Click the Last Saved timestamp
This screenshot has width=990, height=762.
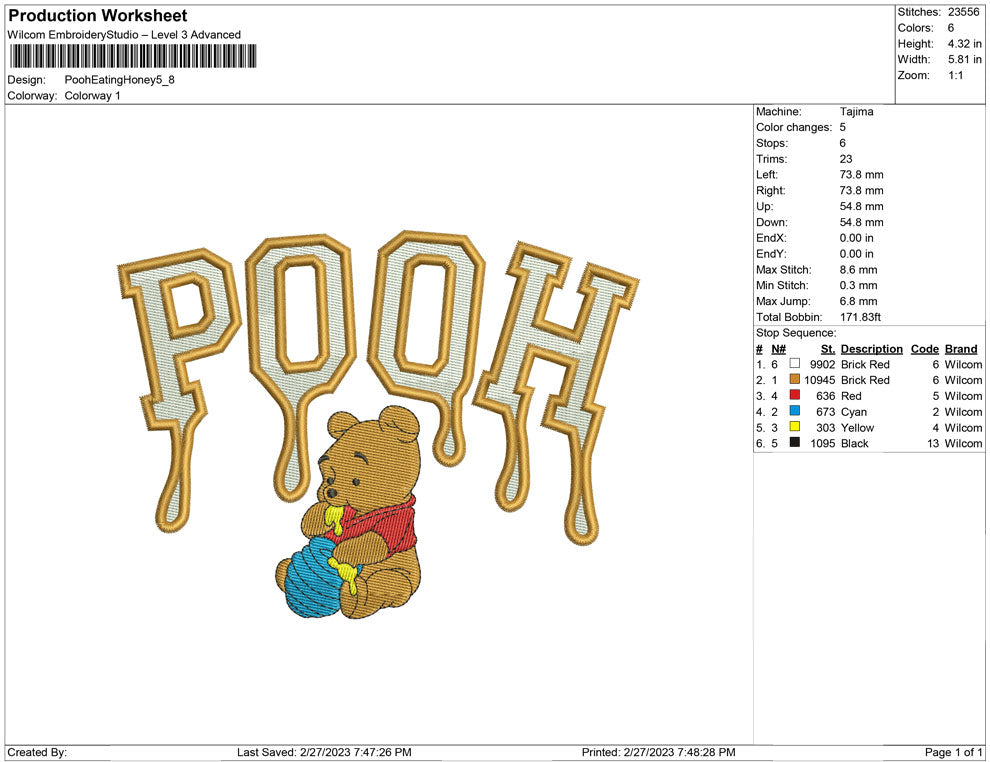point(324,752)
